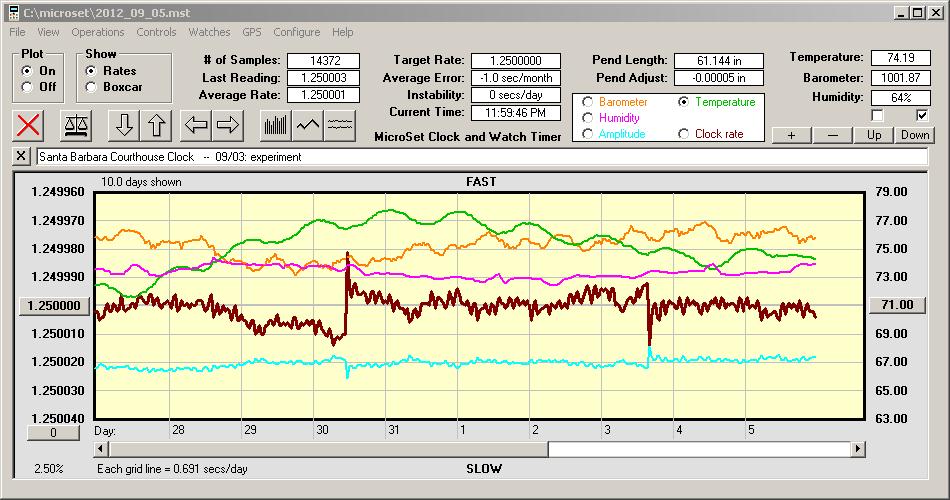Click the down arrow toolbar button
The image size is (950, 500).
[124, 125]
